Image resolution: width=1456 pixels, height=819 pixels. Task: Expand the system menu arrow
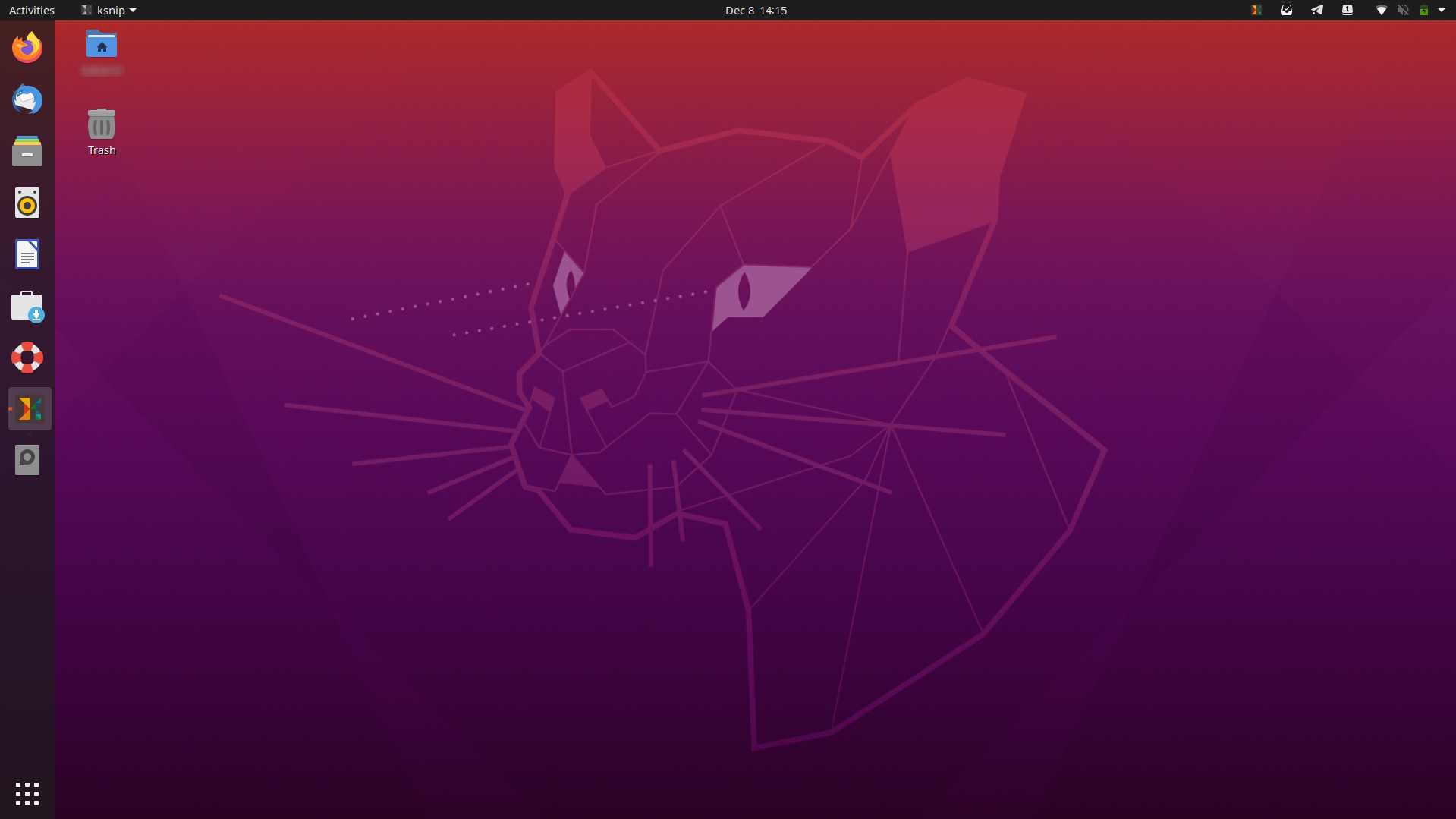(x=1442, y=10)
